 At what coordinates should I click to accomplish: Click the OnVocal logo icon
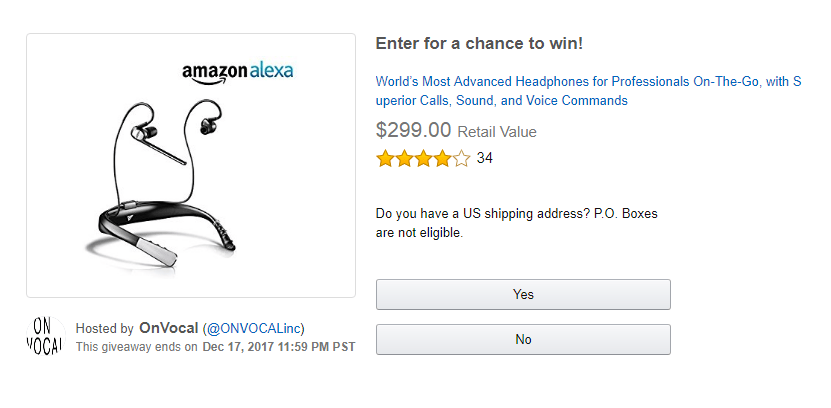tap(46, 335)
